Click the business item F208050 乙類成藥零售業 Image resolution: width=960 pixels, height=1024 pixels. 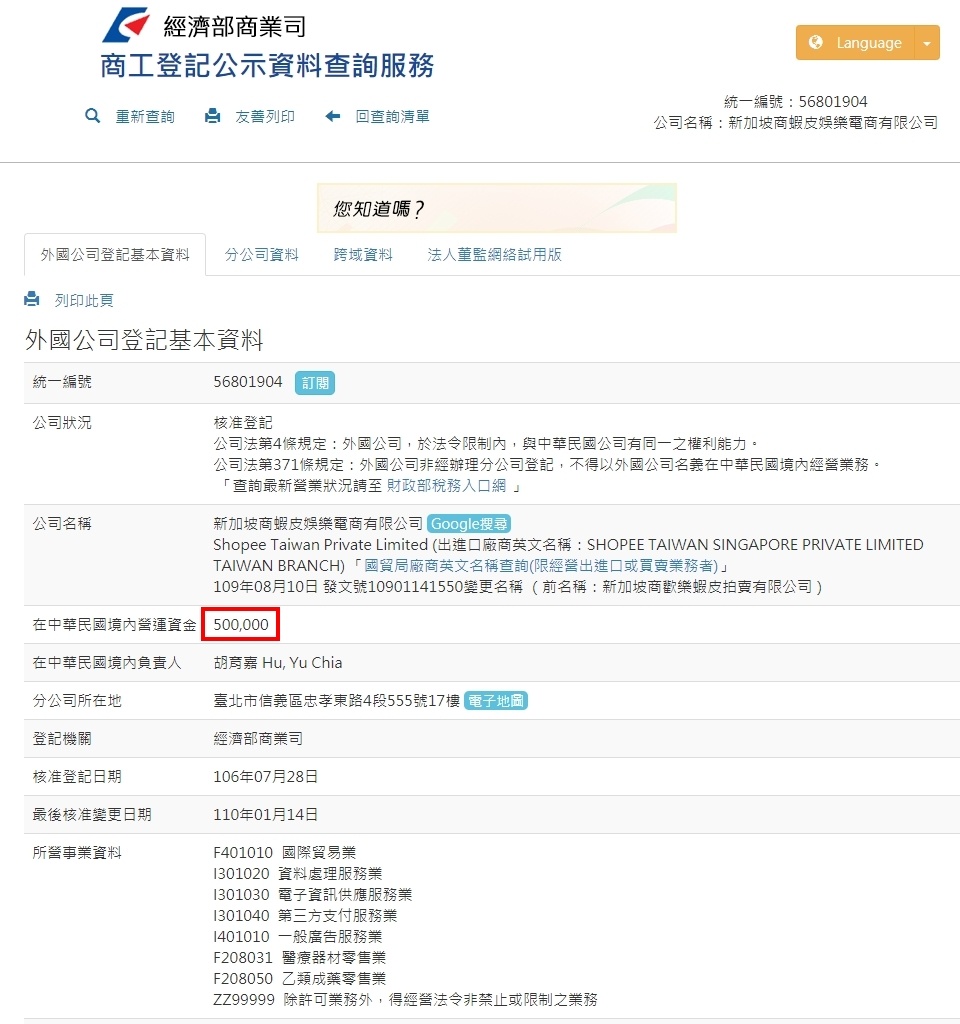point(300,978)
